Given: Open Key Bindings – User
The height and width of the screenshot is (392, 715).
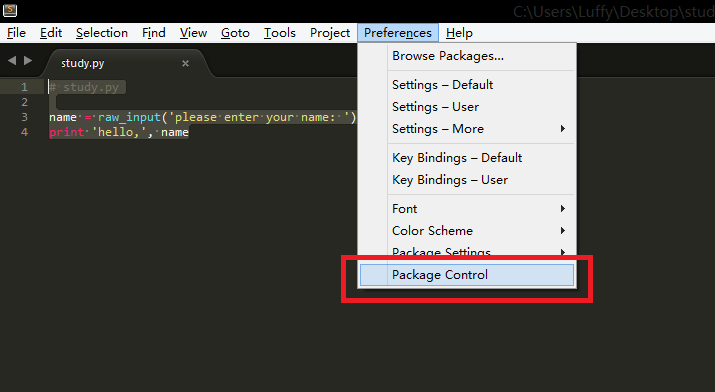Looking at the screenshot, I should [x=466, y=180].
